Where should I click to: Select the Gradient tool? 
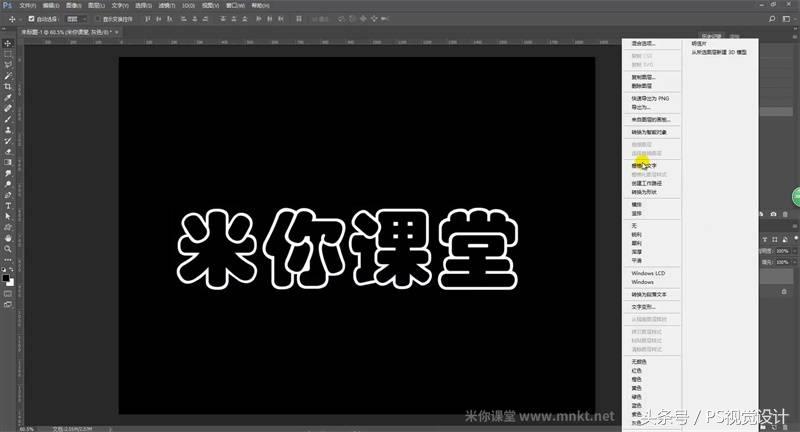[8, 162]
